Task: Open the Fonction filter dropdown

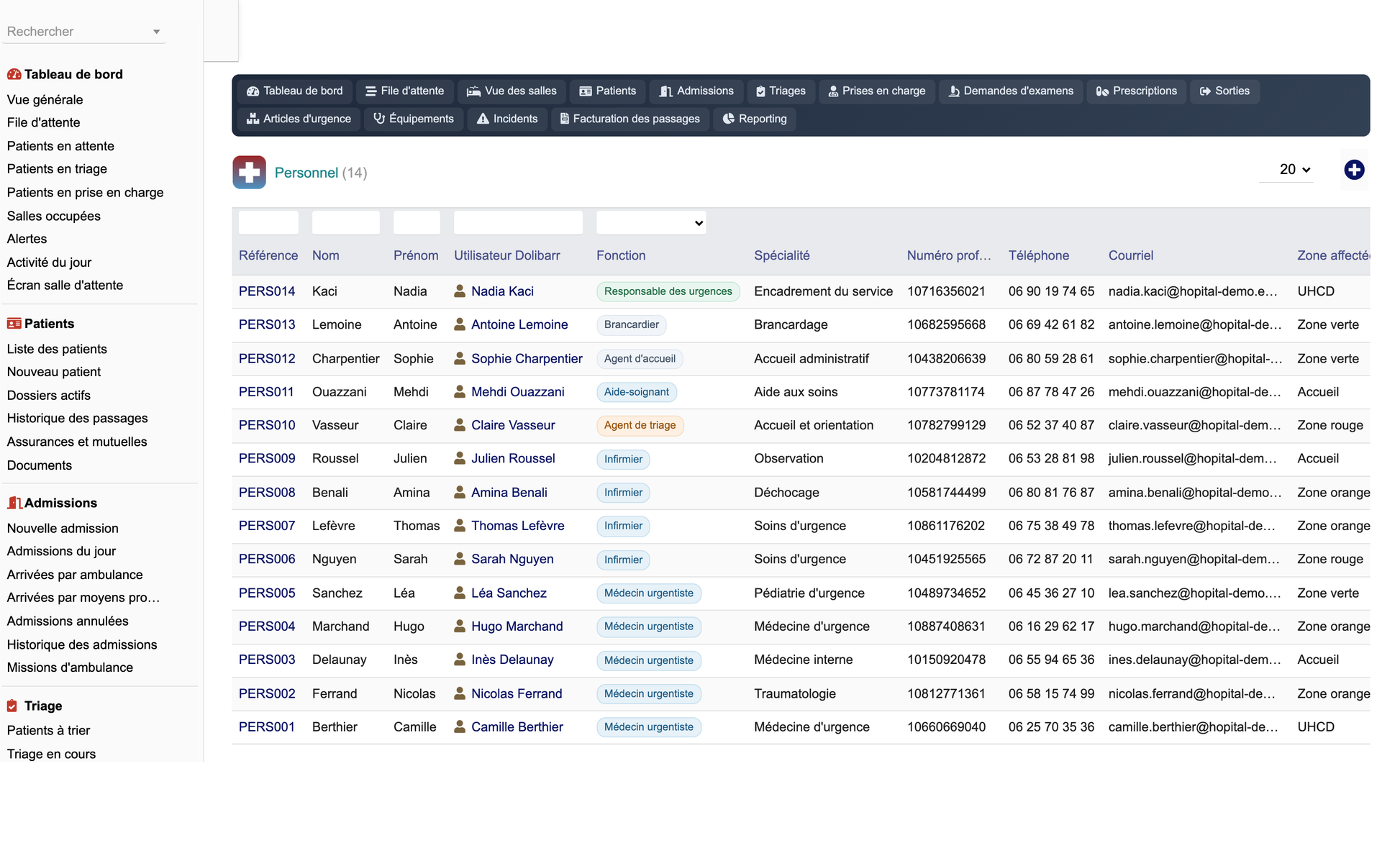Action: point(651,223)
